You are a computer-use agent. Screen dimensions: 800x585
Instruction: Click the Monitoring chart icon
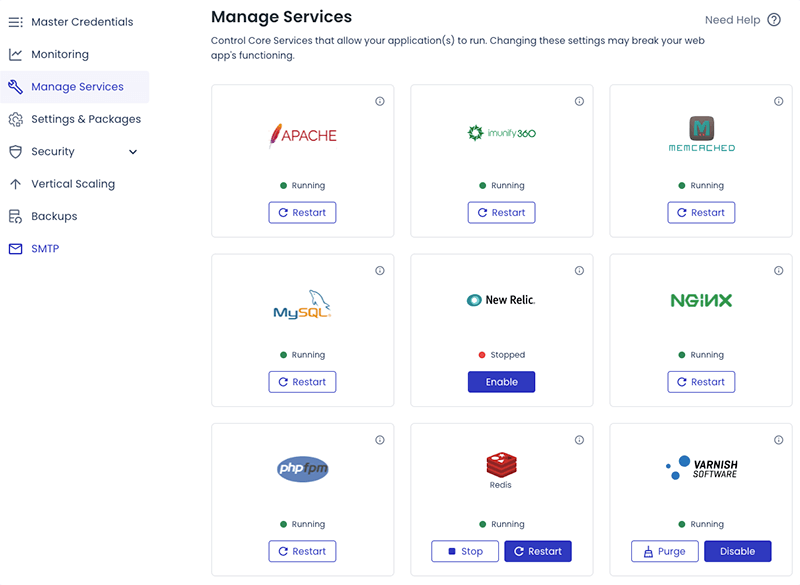[15, 54]
